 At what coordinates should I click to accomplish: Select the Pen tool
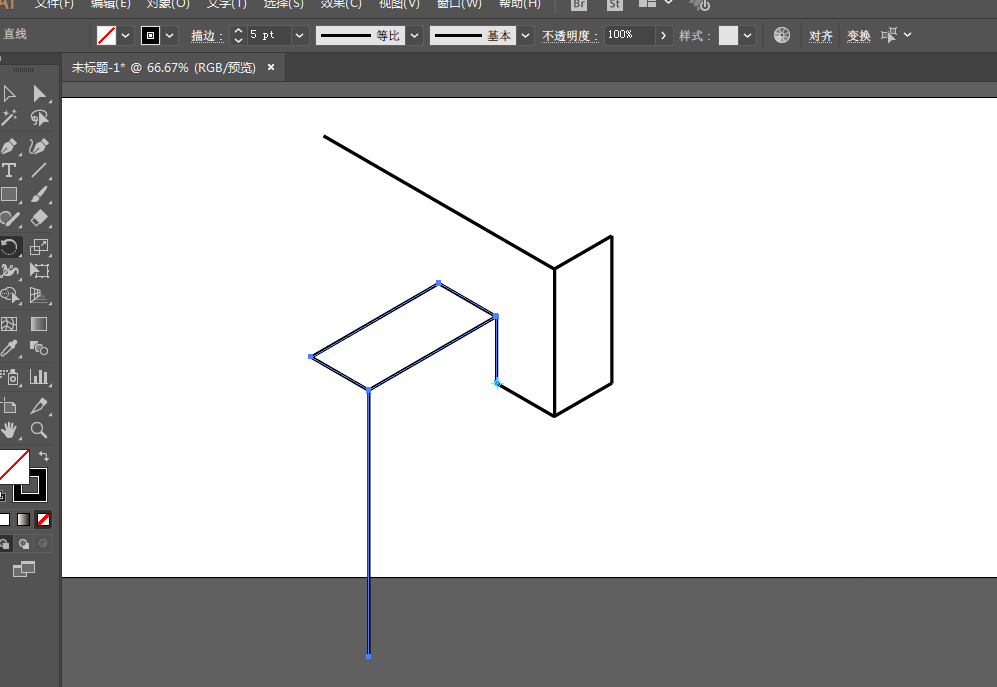[10, 146]
